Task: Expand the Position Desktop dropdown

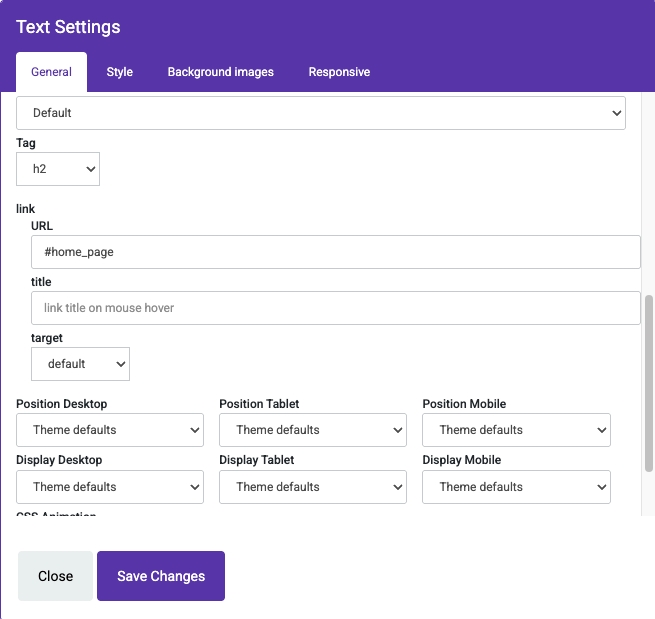Action: point(110,430)
